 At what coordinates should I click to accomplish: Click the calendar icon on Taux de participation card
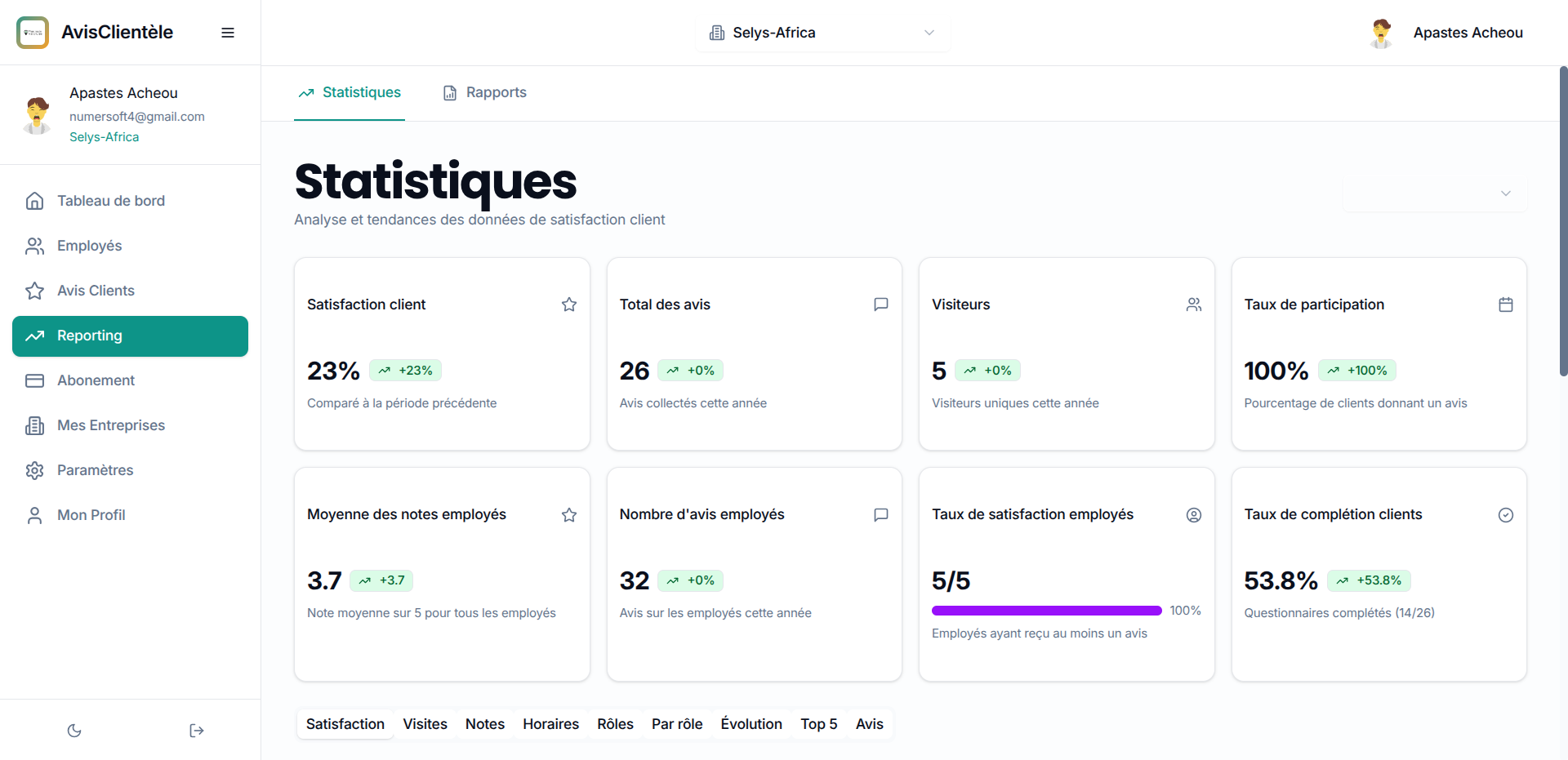(1506, 304)
